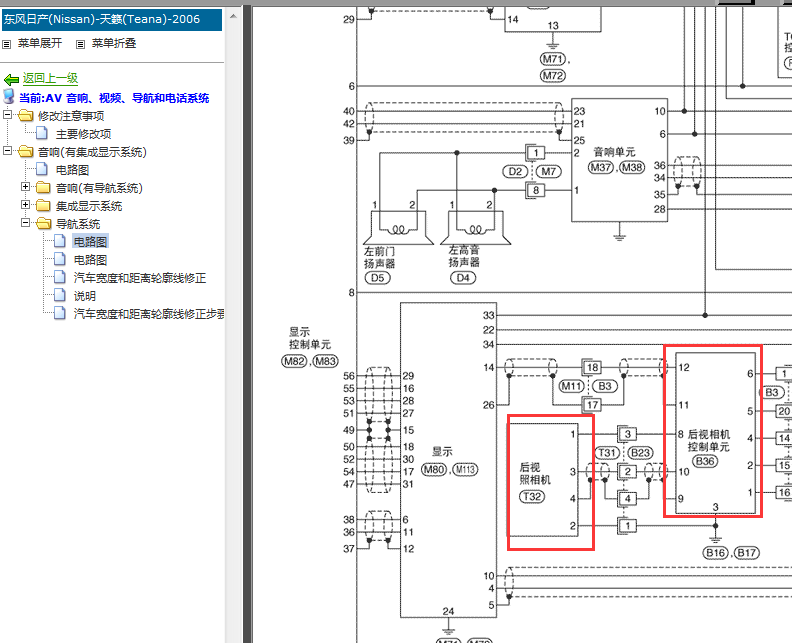Click the 主要修改项 document icon
The width and height of the screenshot is (792, 643).
pos(42,133)
